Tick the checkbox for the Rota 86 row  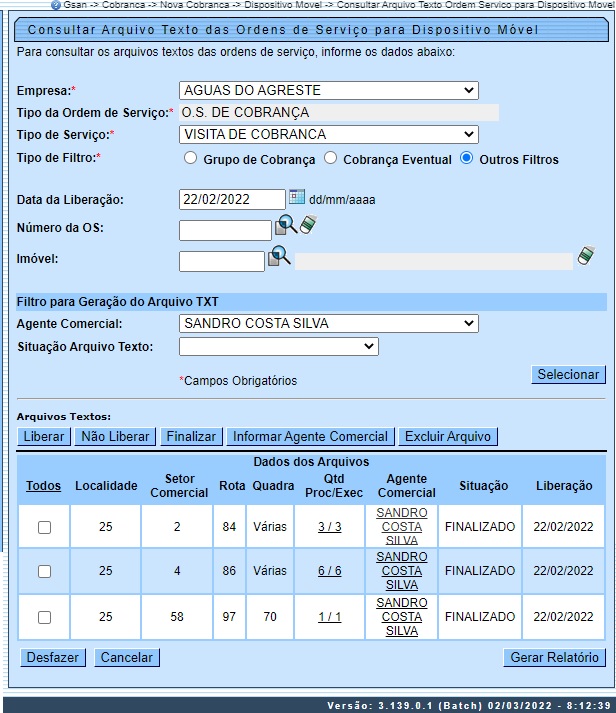tap(44, 571)
